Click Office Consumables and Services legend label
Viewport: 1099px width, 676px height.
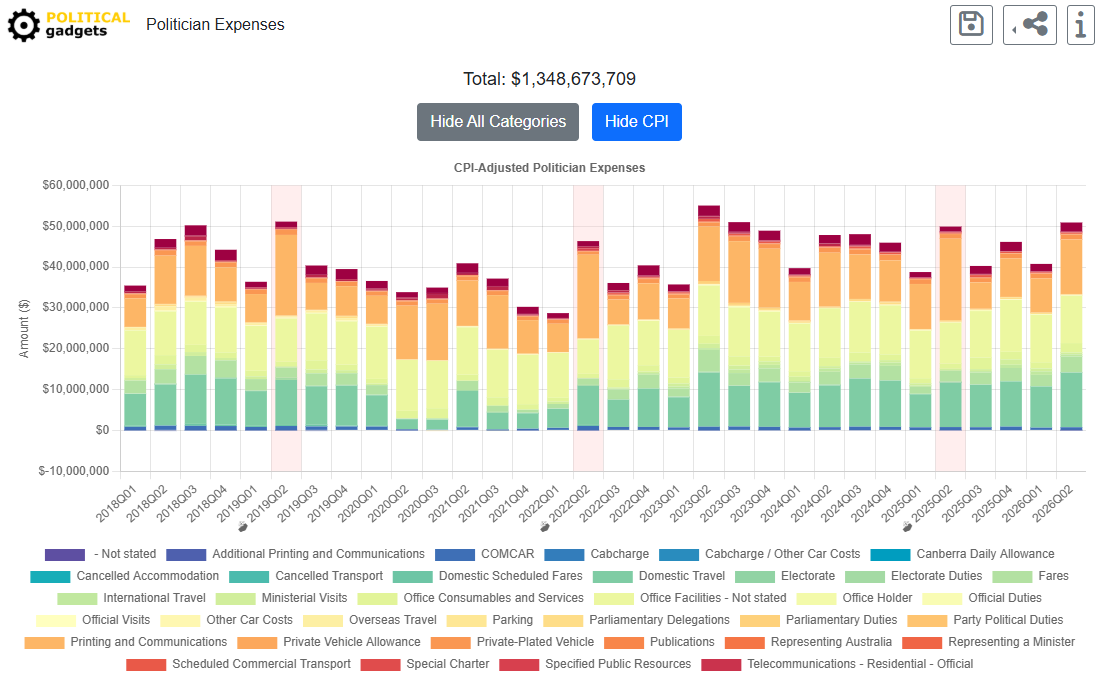493,597
